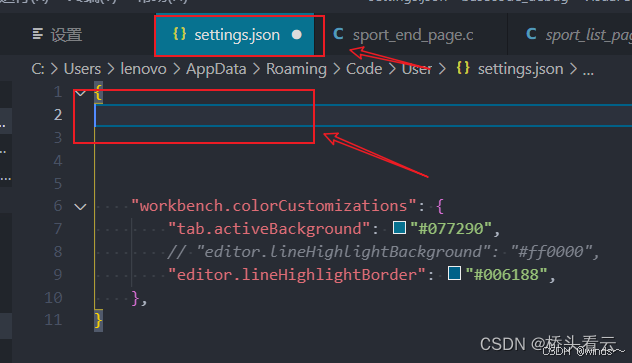Click the opening brace on line 1
The image size is (632, 363).
(x=98, y=92)
